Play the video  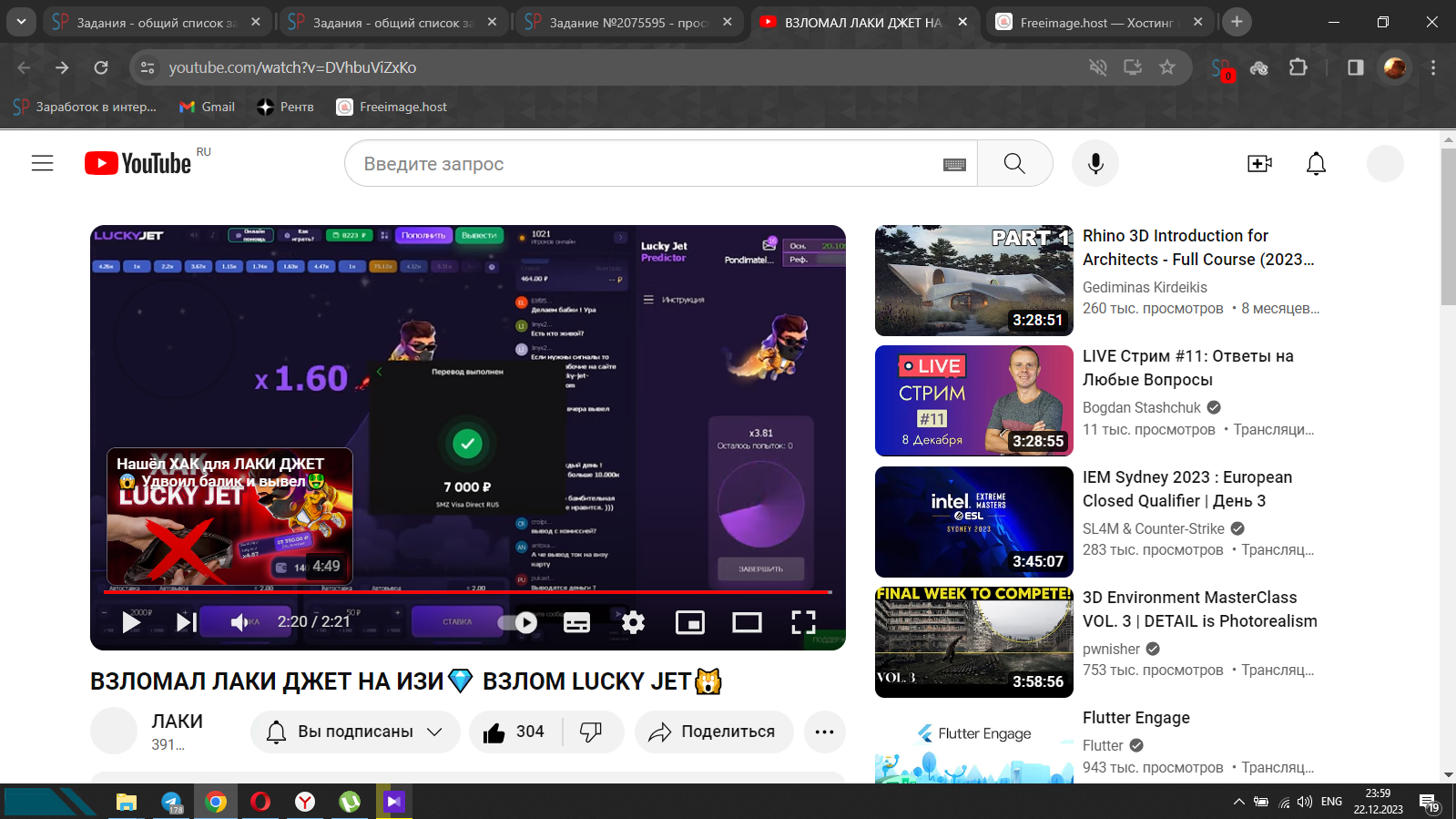click(x=131, y=621)
